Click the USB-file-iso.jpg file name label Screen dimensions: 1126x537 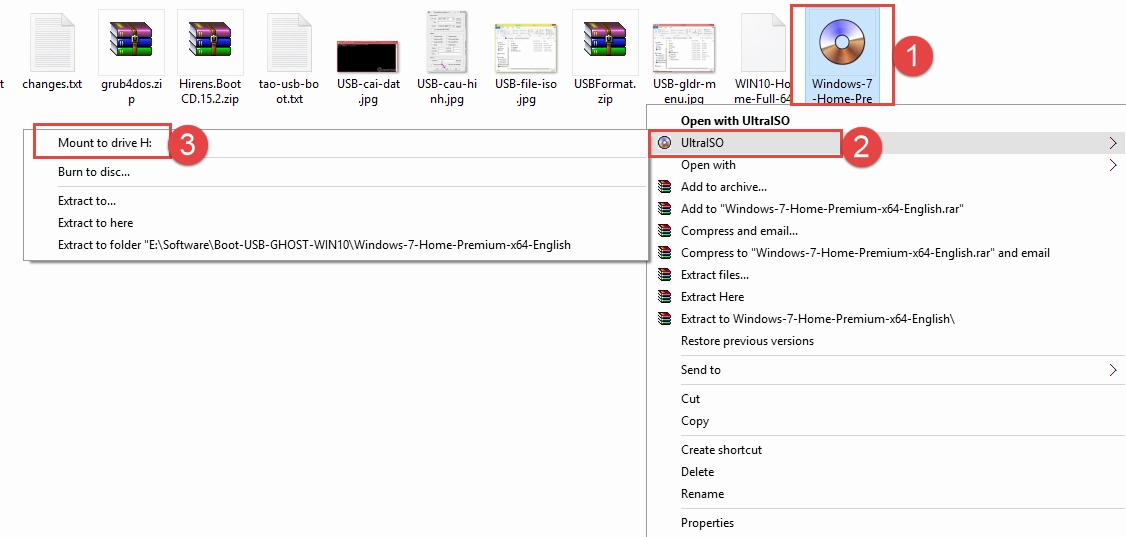click(x=526, y=91)
